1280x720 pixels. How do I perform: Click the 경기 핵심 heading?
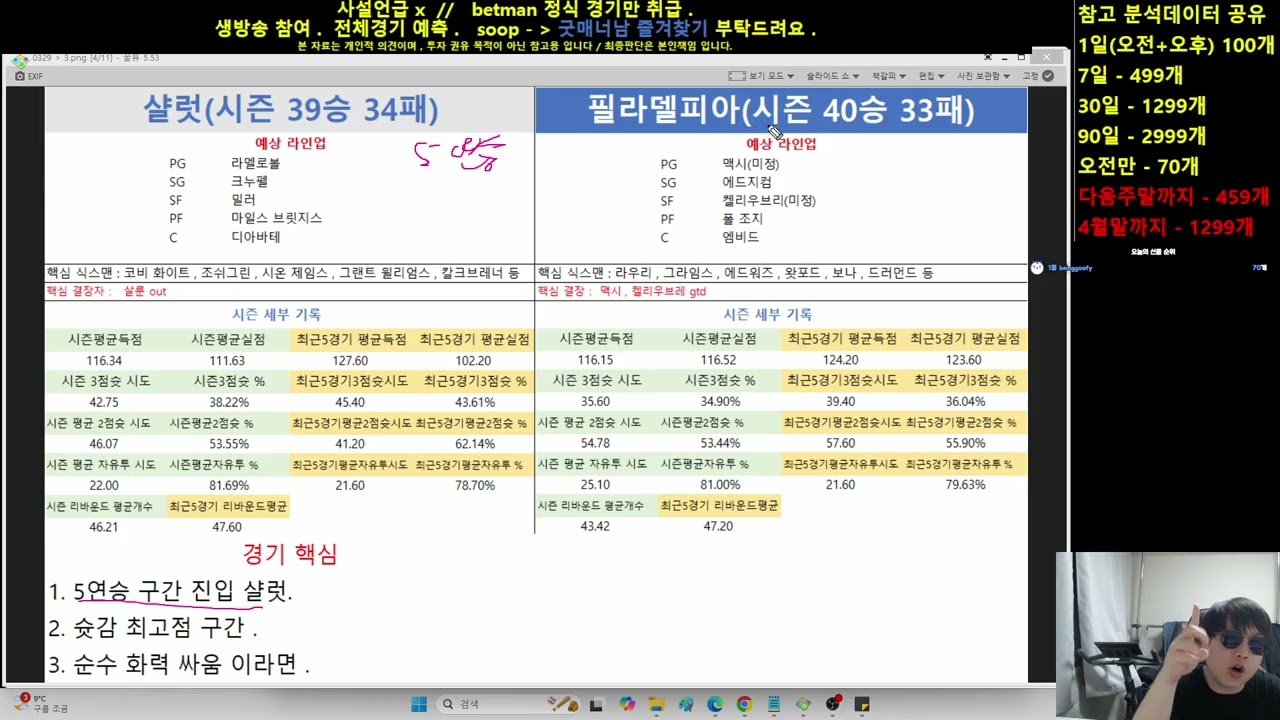click(x=290, y=554)
